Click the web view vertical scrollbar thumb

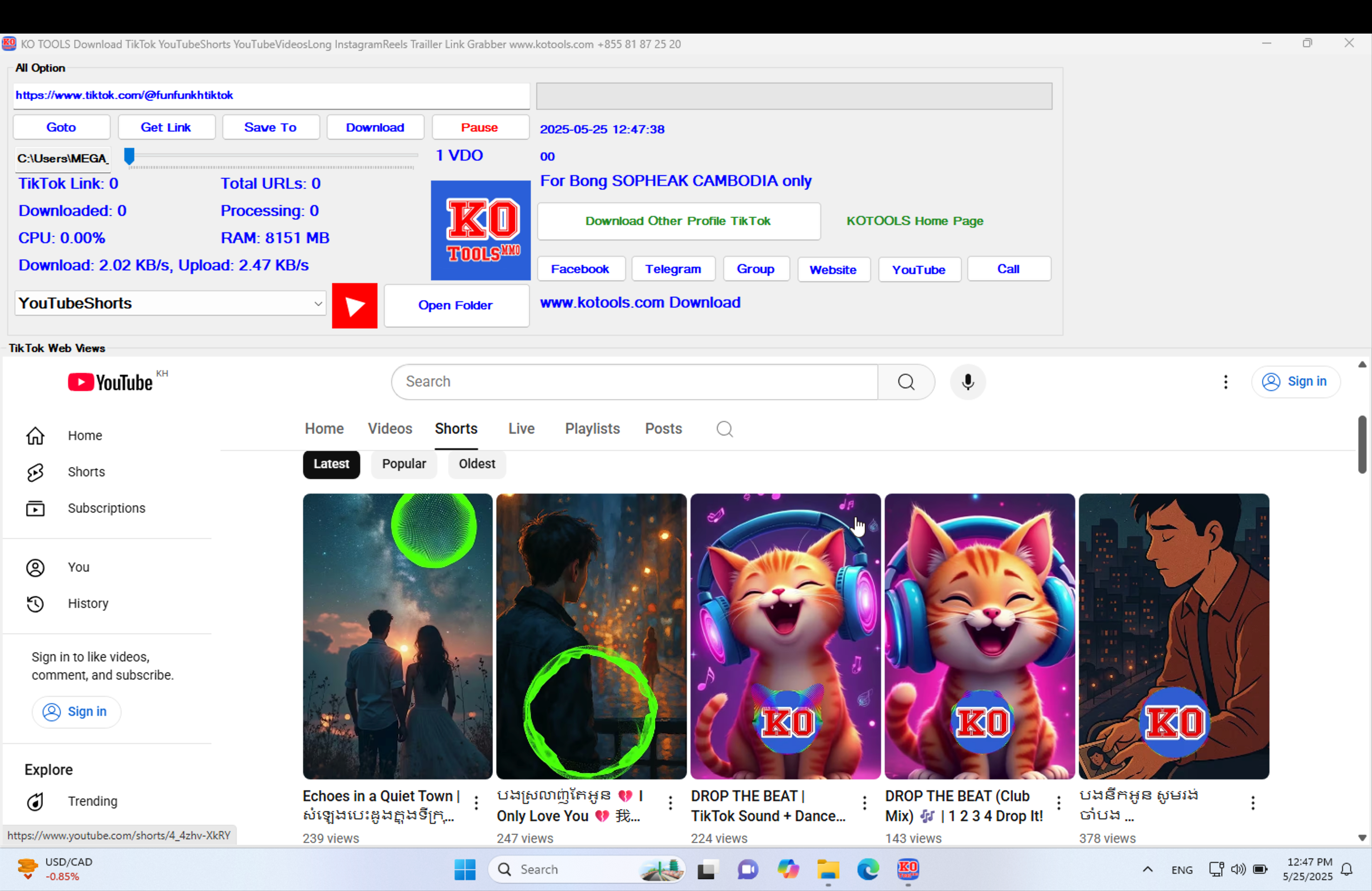pos(1362,444)
